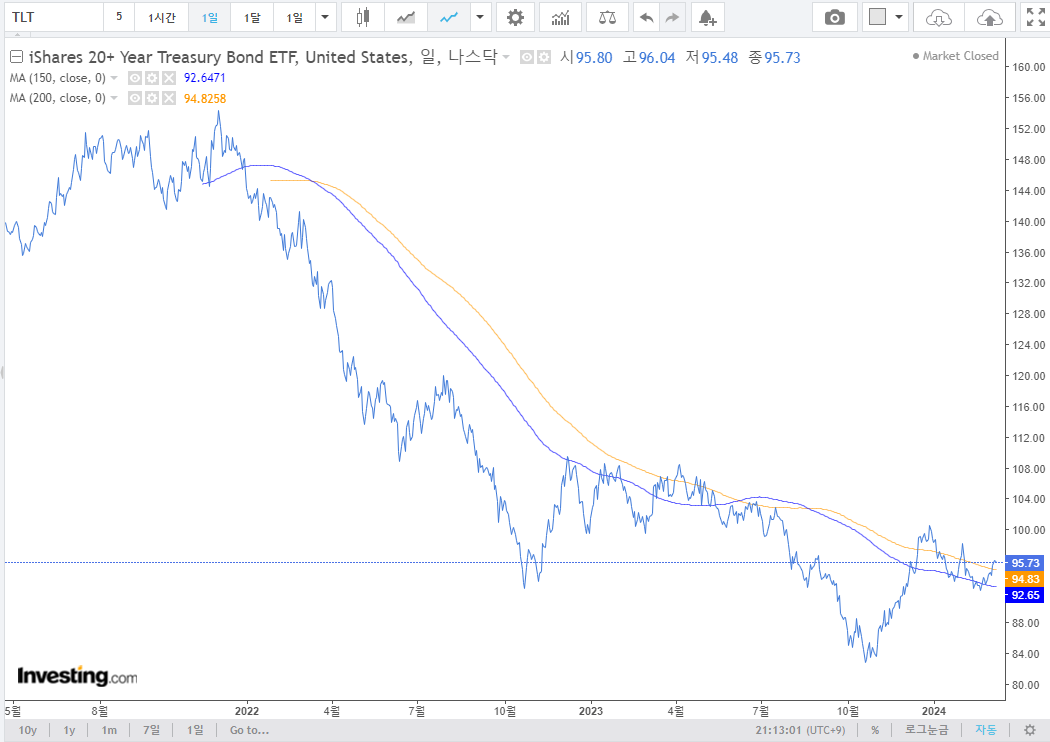The image size is (1050, 742).
Task: Remove the MA 150 indicator with X
Action: tap(169, 78)
